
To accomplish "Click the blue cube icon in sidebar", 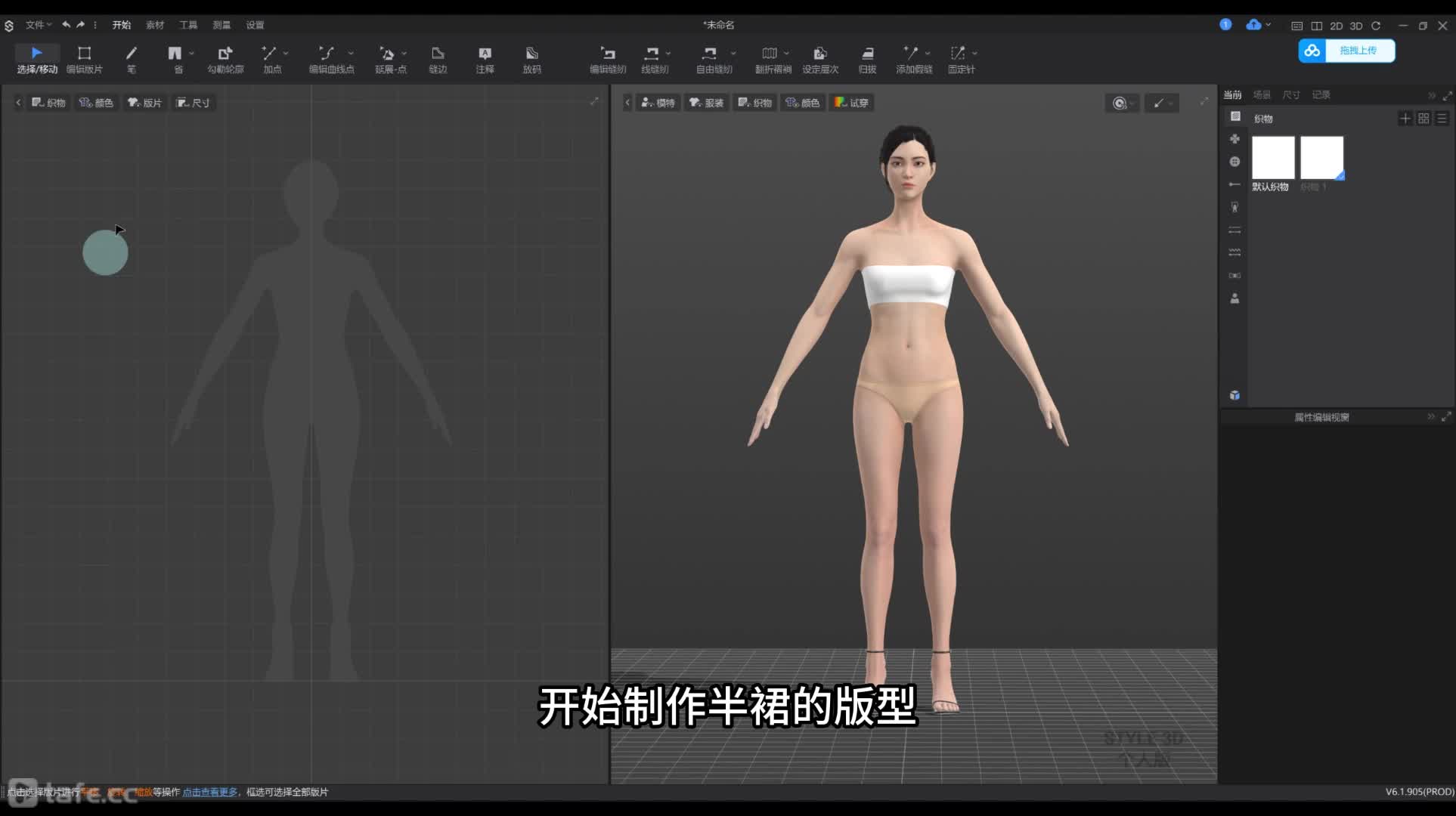I will (x=1235, y=395).
